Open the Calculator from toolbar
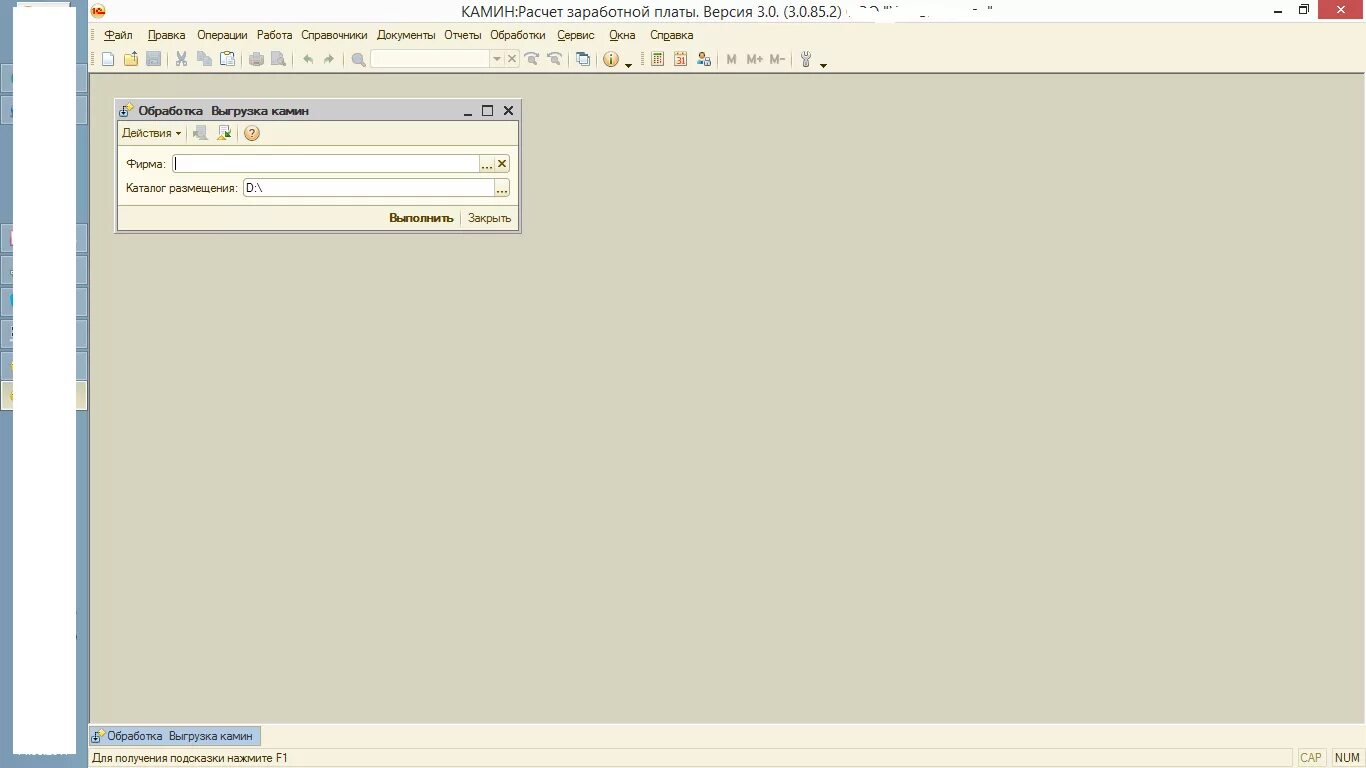1366x768 pixels. [658, 59]
